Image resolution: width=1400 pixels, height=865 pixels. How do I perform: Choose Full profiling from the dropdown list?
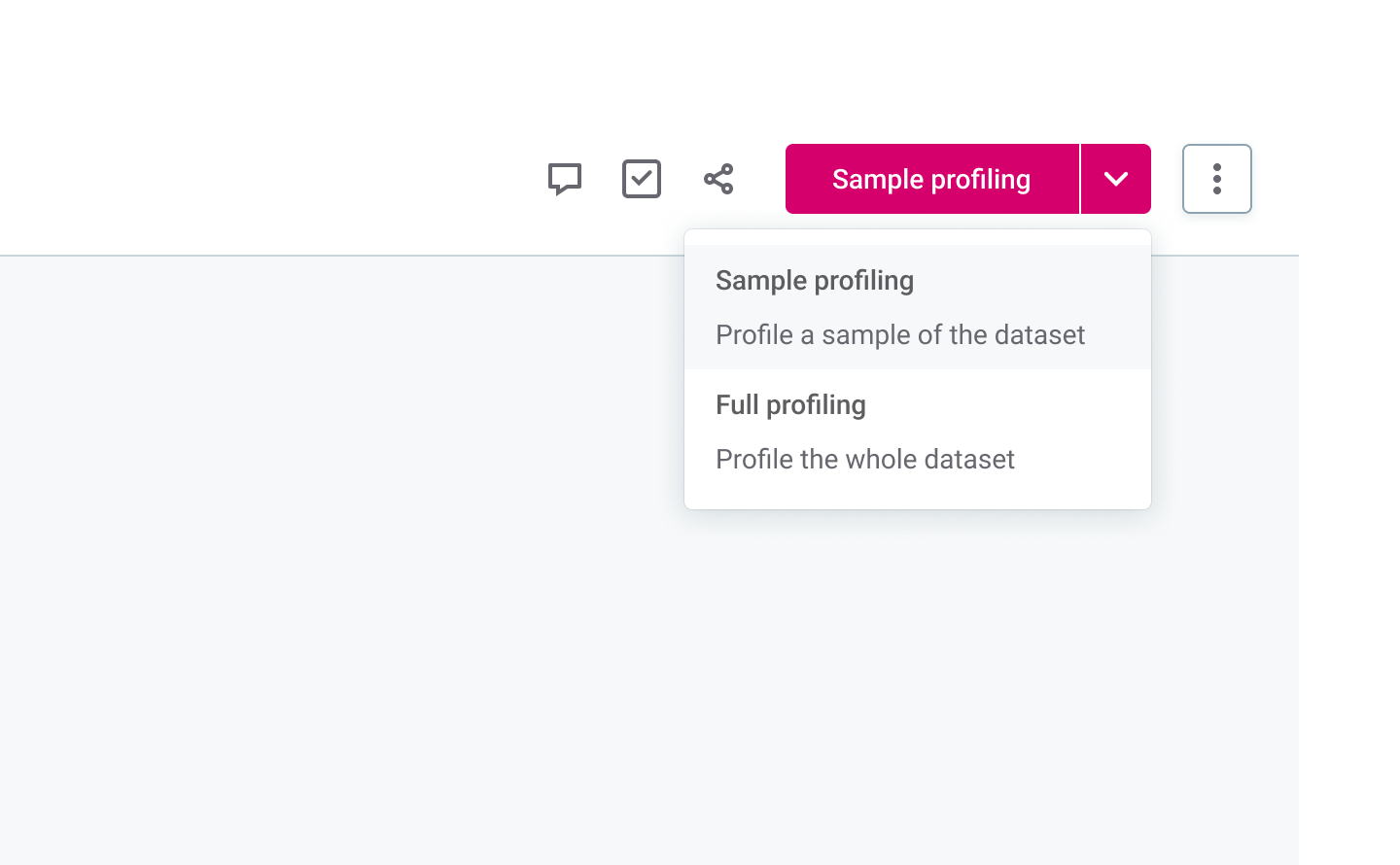(x=790, y=405)
